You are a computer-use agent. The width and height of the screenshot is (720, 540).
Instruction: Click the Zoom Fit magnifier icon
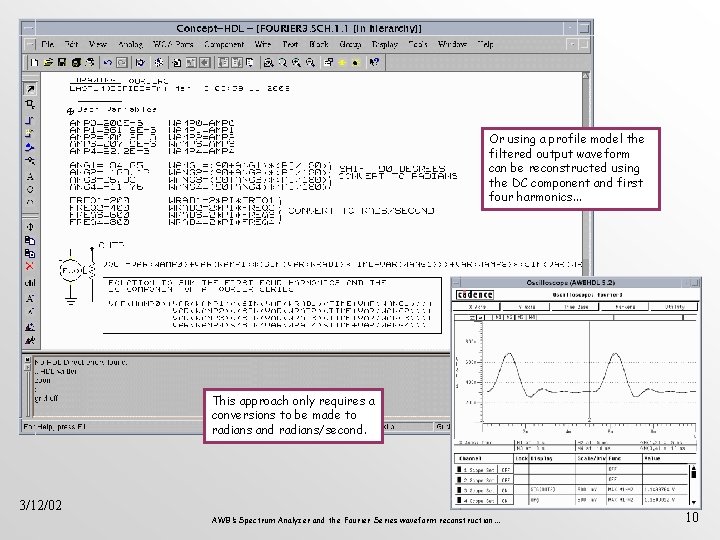point(269,62)
